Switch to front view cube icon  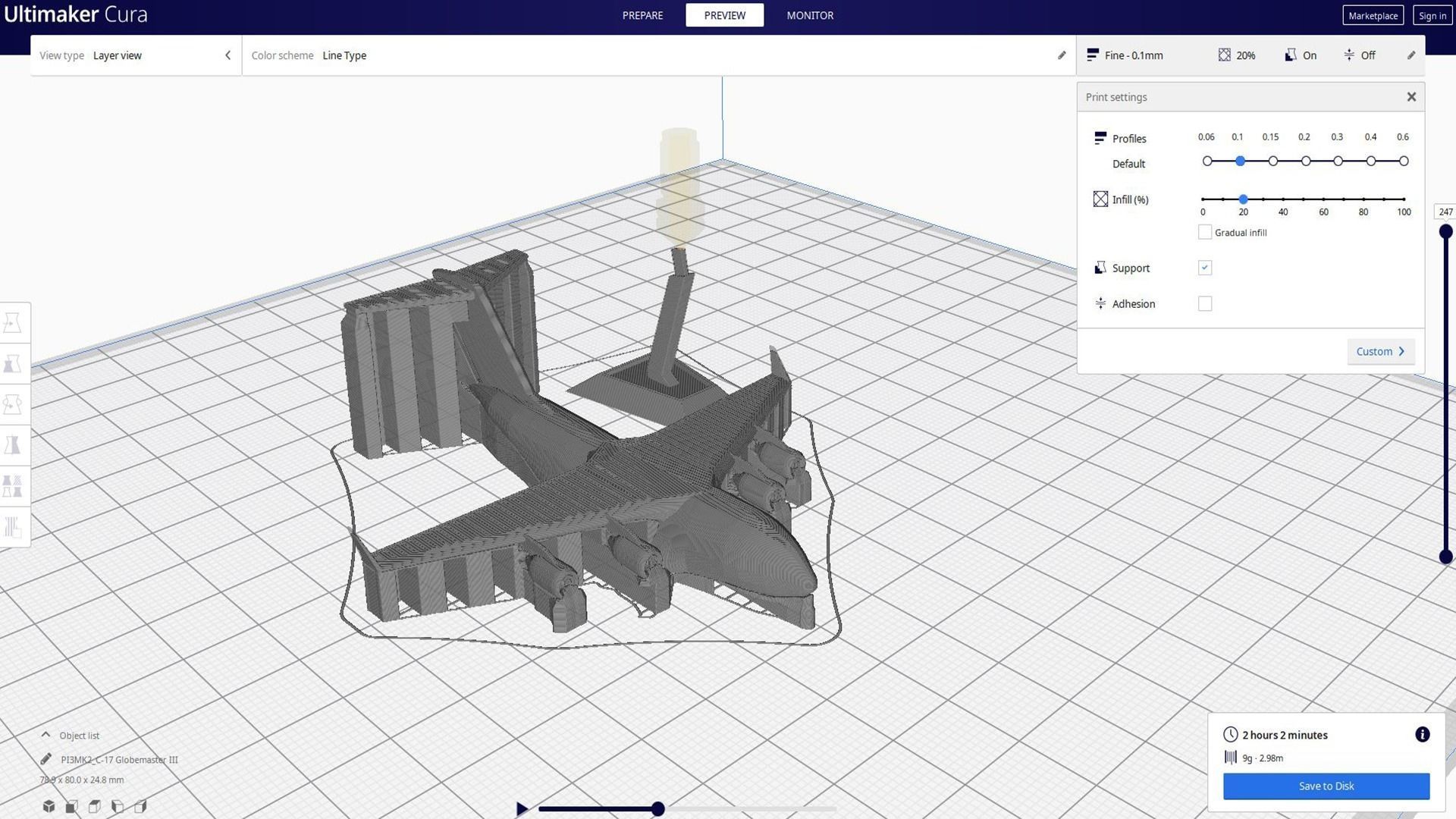tap(71, 806)
